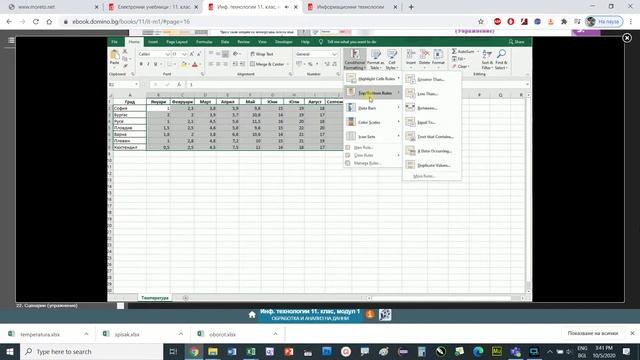Open PowerPoint from the Windows taskbar

click(x=289, y=351)
